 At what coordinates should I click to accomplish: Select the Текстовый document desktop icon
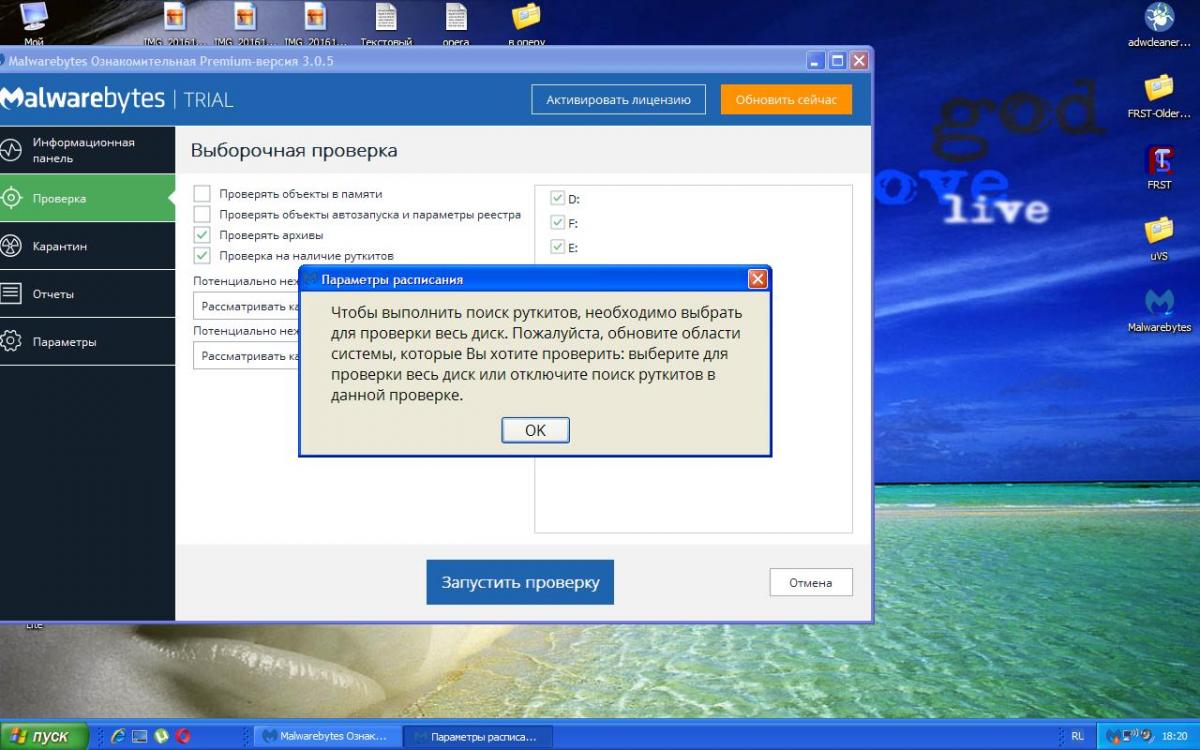pos(386,25)
